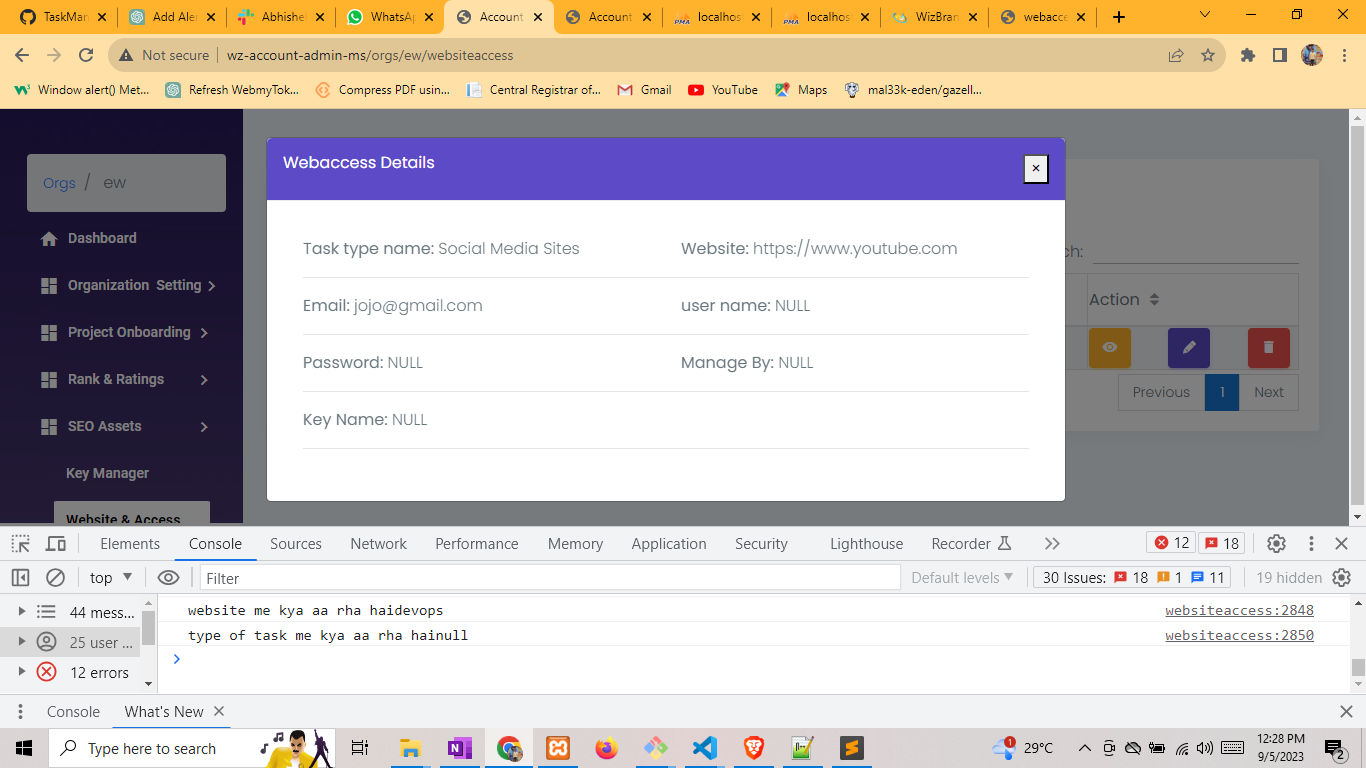
Task: Click the share page icon in address bar
Action: (1176, 55)
